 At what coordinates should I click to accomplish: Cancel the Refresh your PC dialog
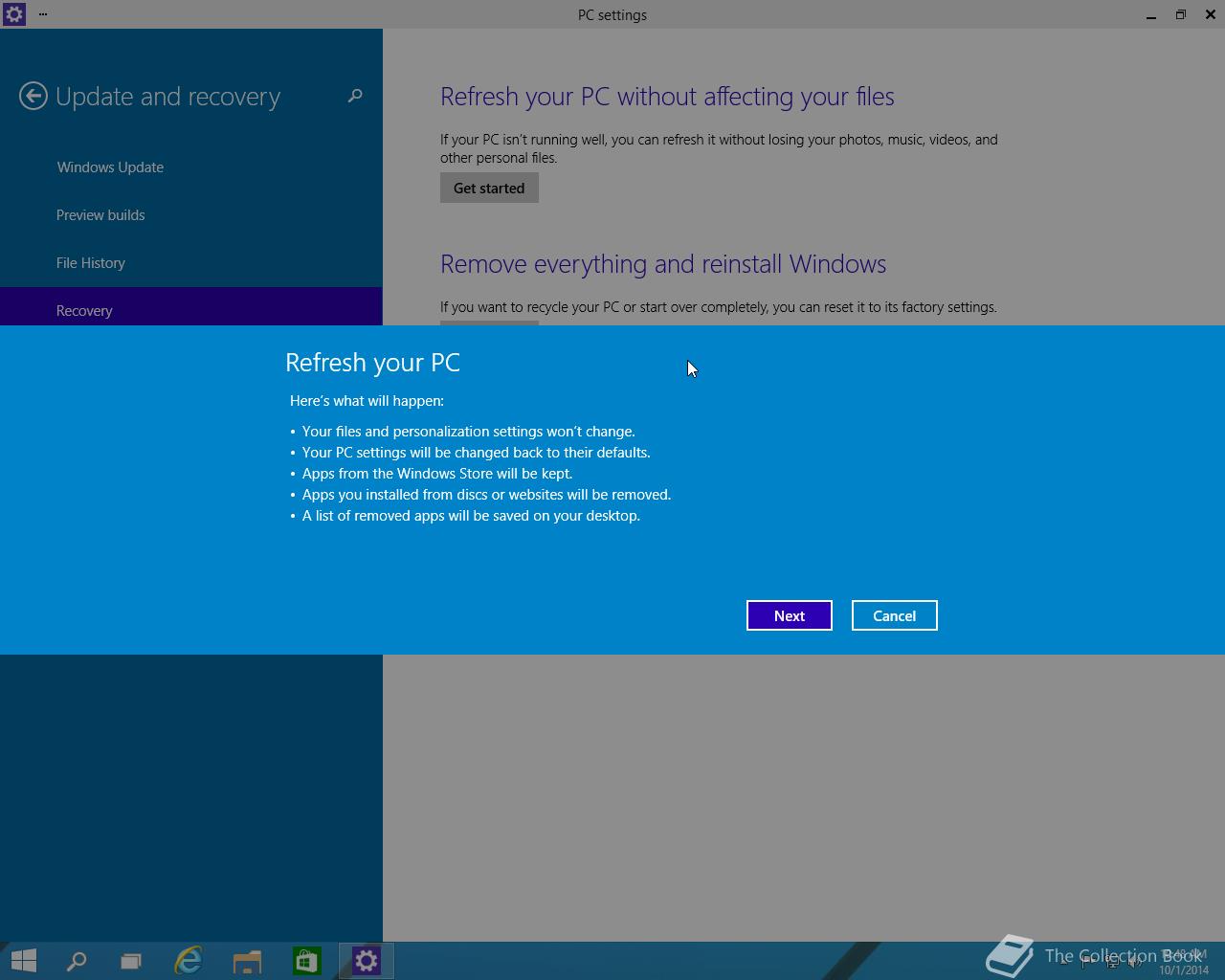[x=894, y=615]
